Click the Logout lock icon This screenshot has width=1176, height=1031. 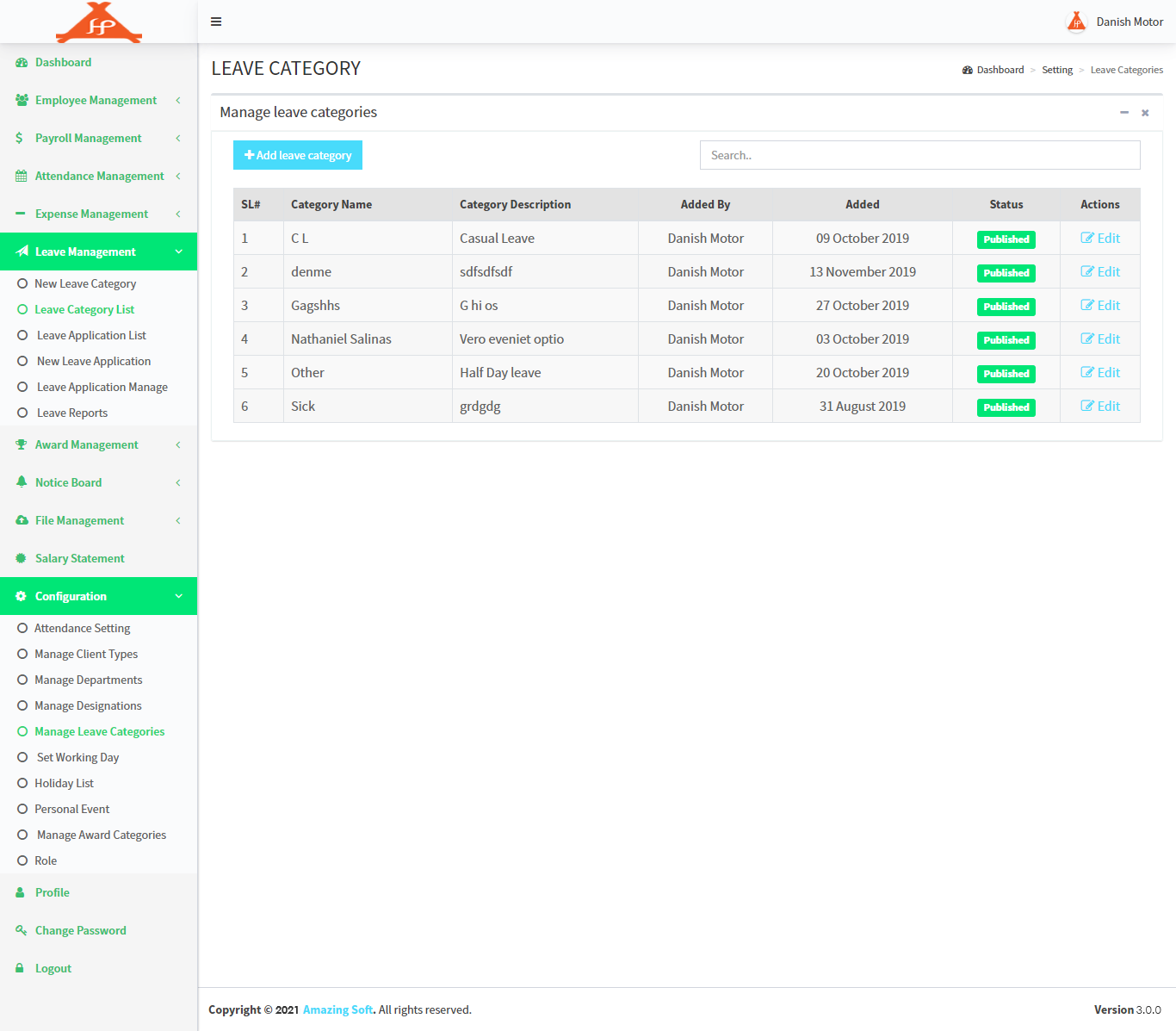[x=20, y=968]
